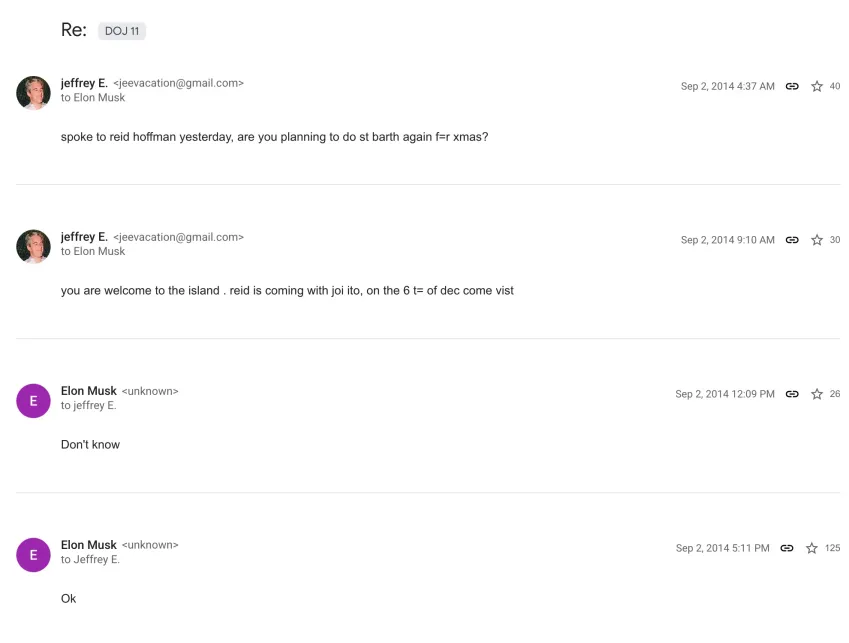Expand the first message's "to Elon Musk" recipient details
The height and width of the screenshot is (643, 849).
coord(93,98)
